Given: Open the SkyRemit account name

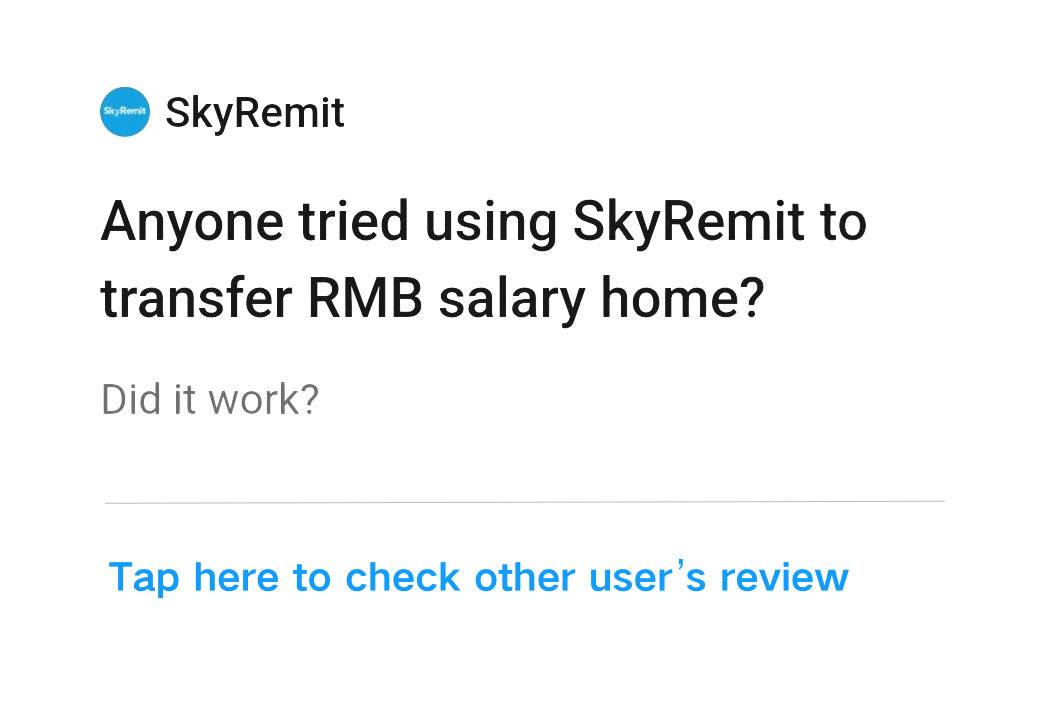Looking at the screenshot, I should (x=254, y=112).
